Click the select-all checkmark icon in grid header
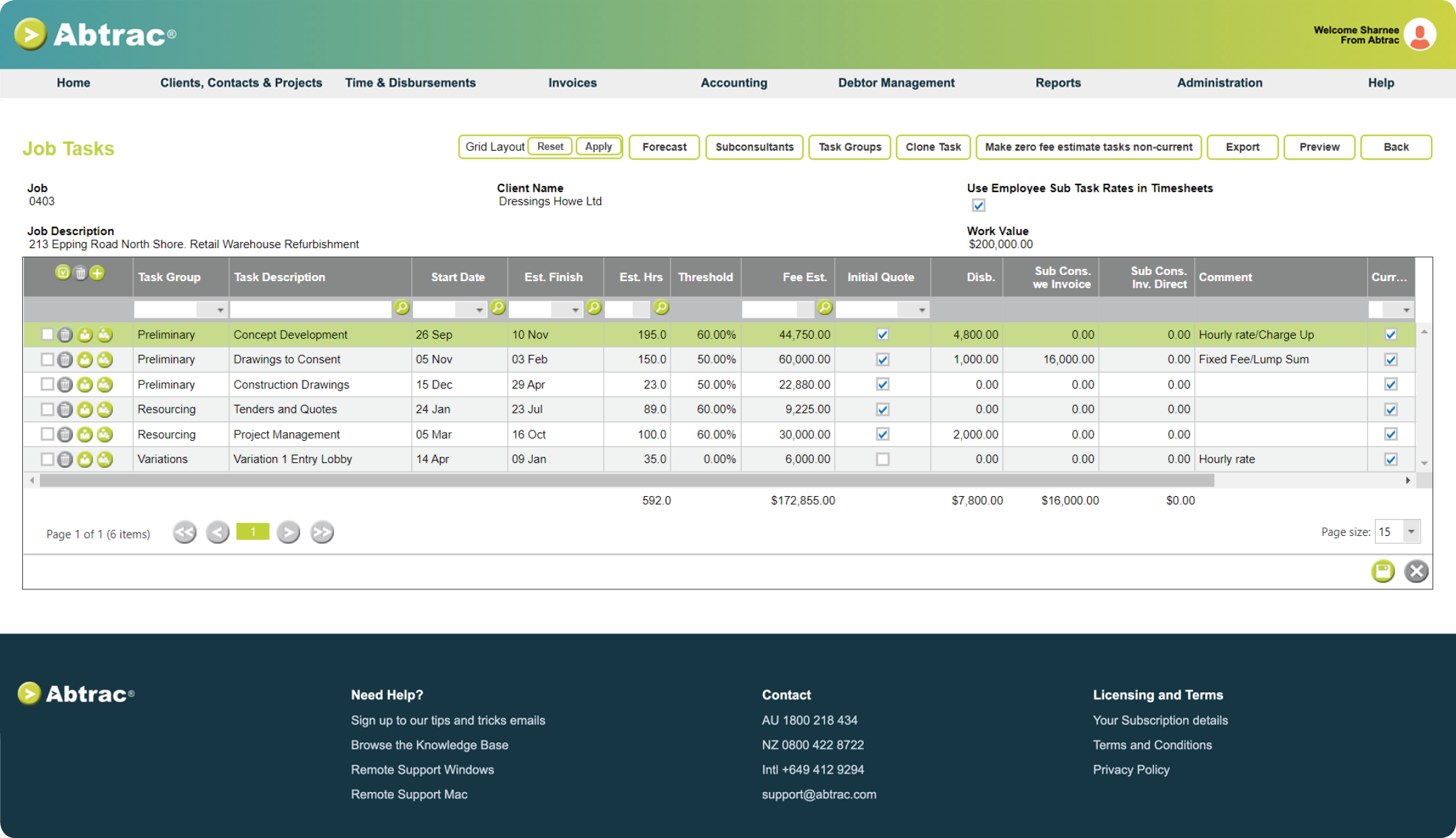Viewport: 1456px width, 838px height. (x=63, y=273)
